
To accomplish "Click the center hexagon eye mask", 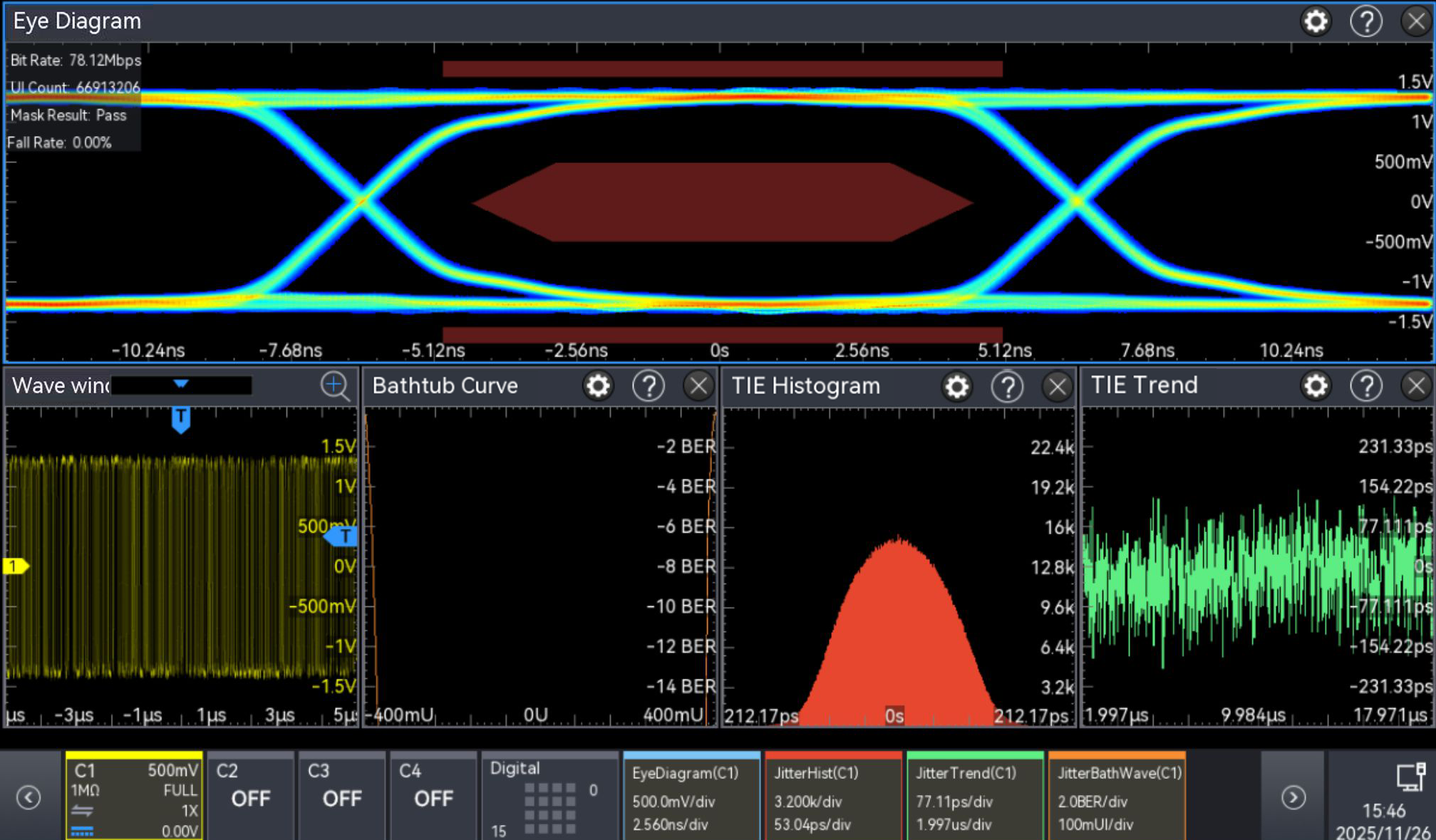I will [722, 202].
